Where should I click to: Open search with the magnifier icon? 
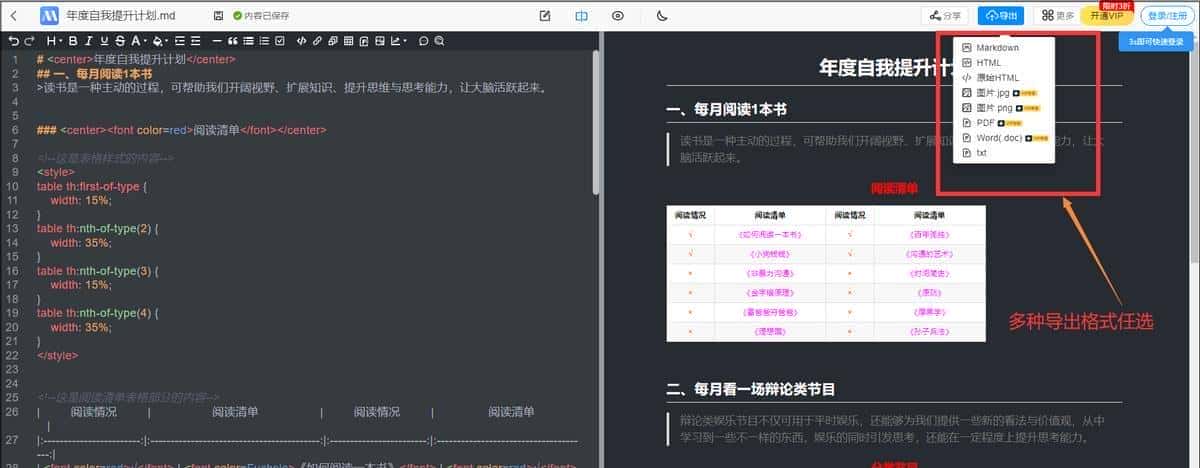(438, 41)
